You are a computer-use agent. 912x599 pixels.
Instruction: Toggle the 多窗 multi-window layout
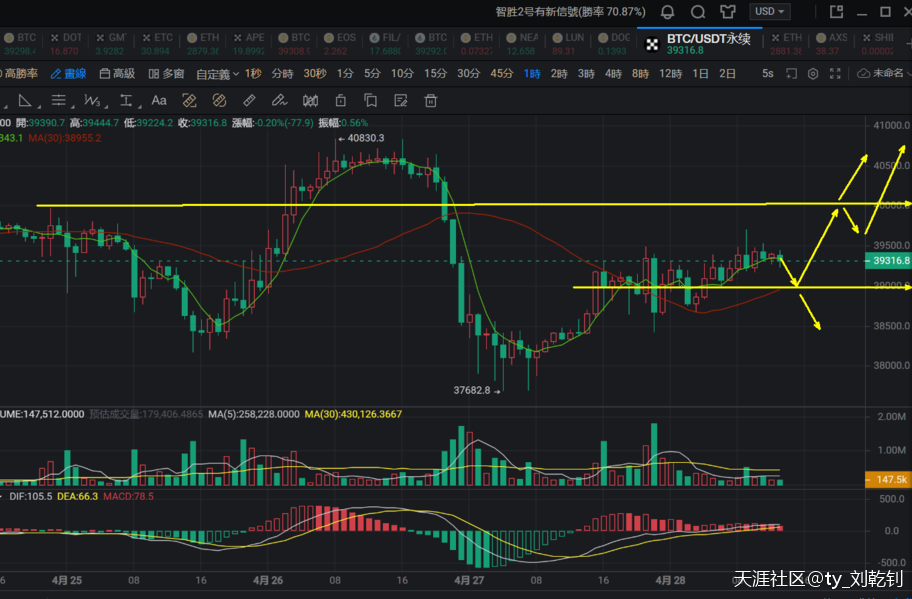pos(166,74)
